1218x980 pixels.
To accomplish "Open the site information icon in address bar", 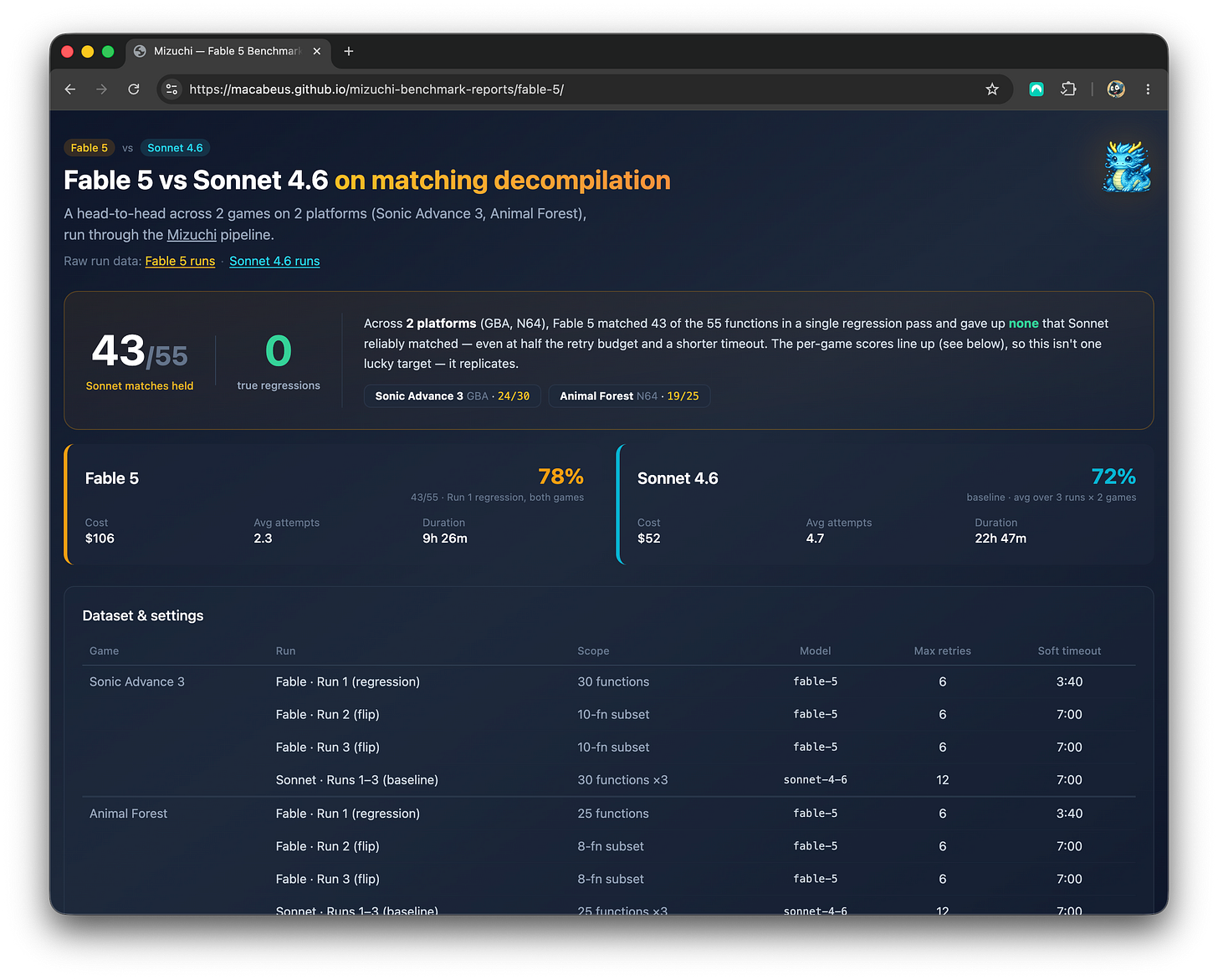I will [x=171, y=89].
